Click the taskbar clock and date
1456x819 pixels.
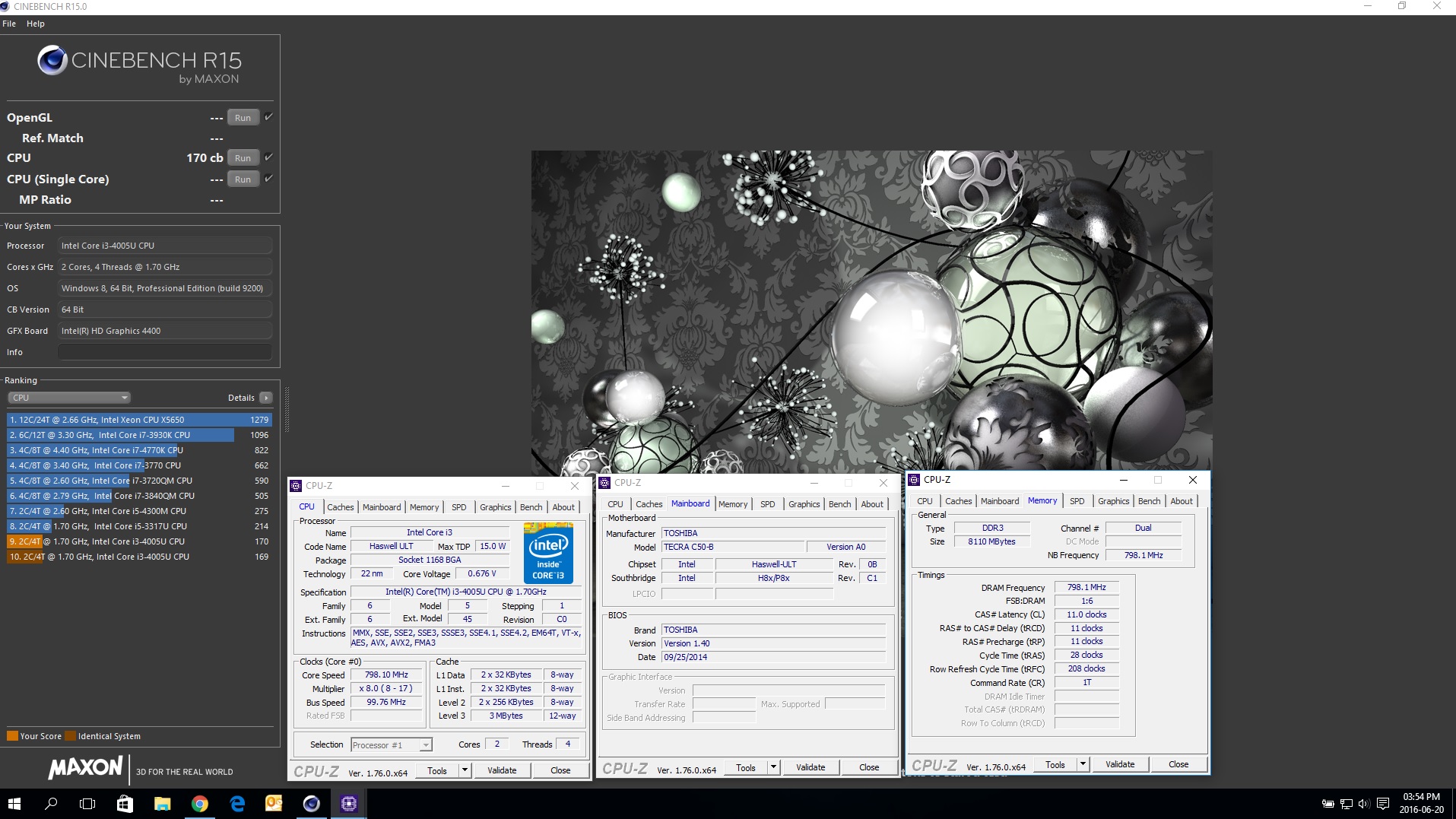tap(1421, 804)
